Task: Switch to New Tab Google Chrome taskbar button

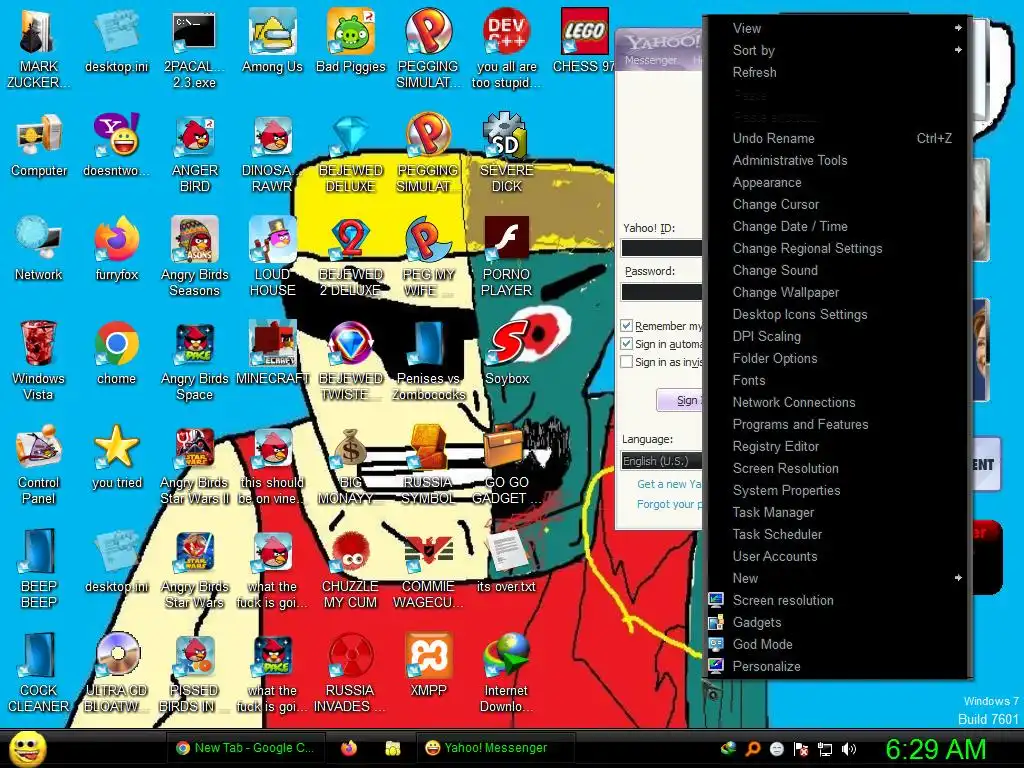Action: click(x=246, y=748)
